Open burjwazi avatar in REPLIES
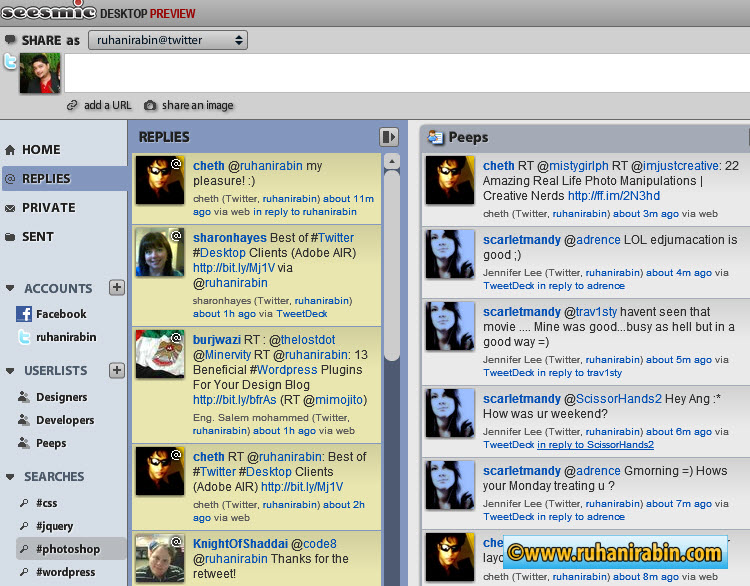Image resolution: width=750 pixels, height=586 pixels. [160, 354]
